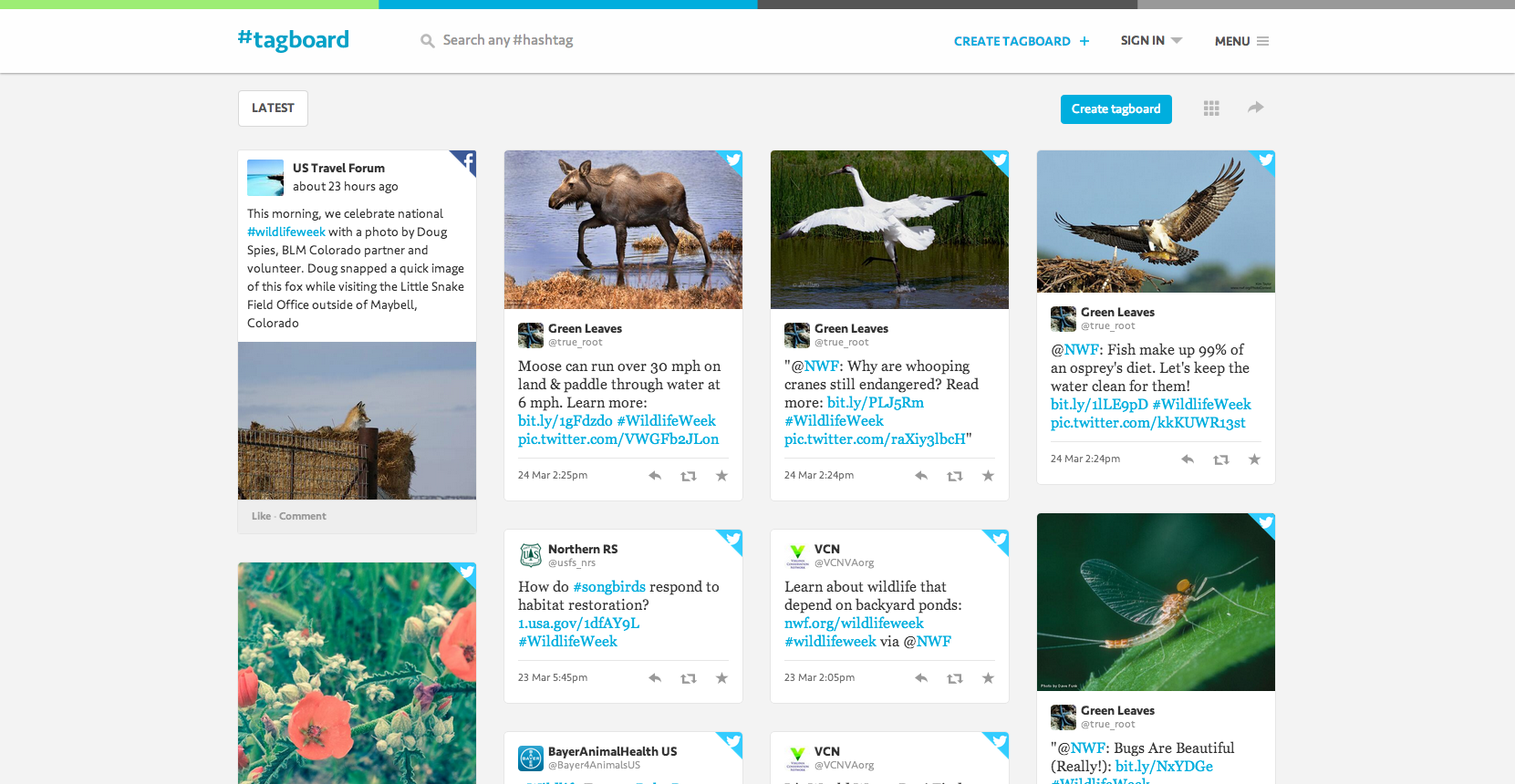Reply to the osprey tweet
The image size is (1515, 784).
[x=1188, y=459]
